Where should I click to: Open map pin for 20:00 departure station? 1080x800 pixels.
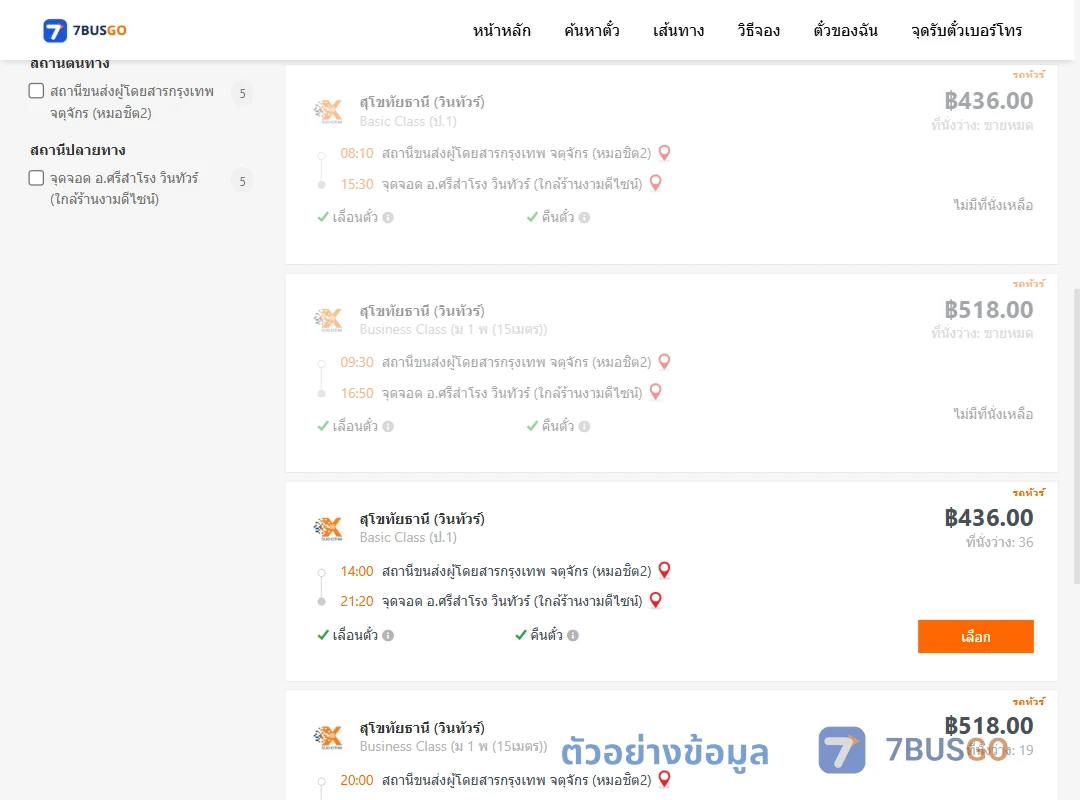[664, 779]
